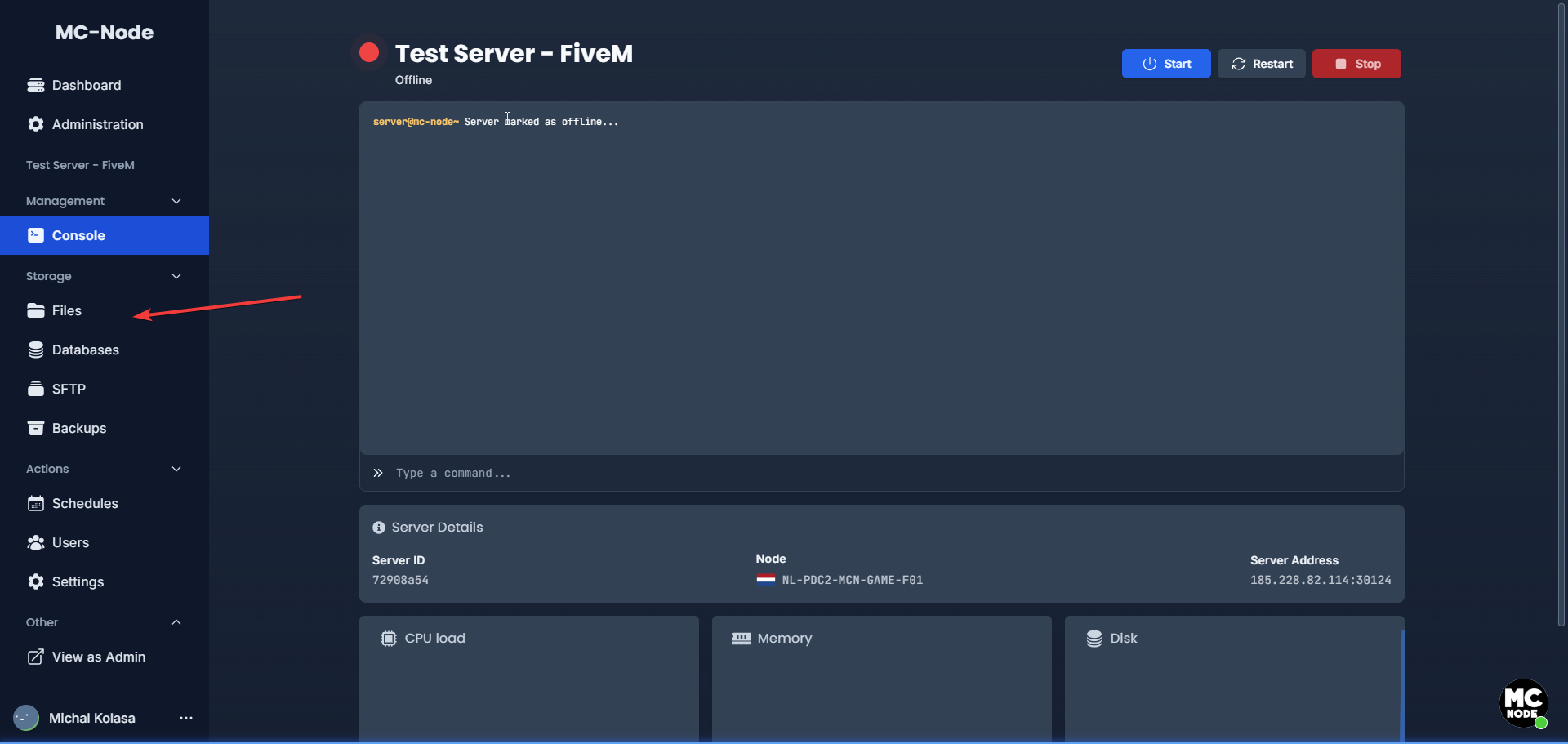Collapse the Storage section

pyautogui.click(x=176, y=276)
